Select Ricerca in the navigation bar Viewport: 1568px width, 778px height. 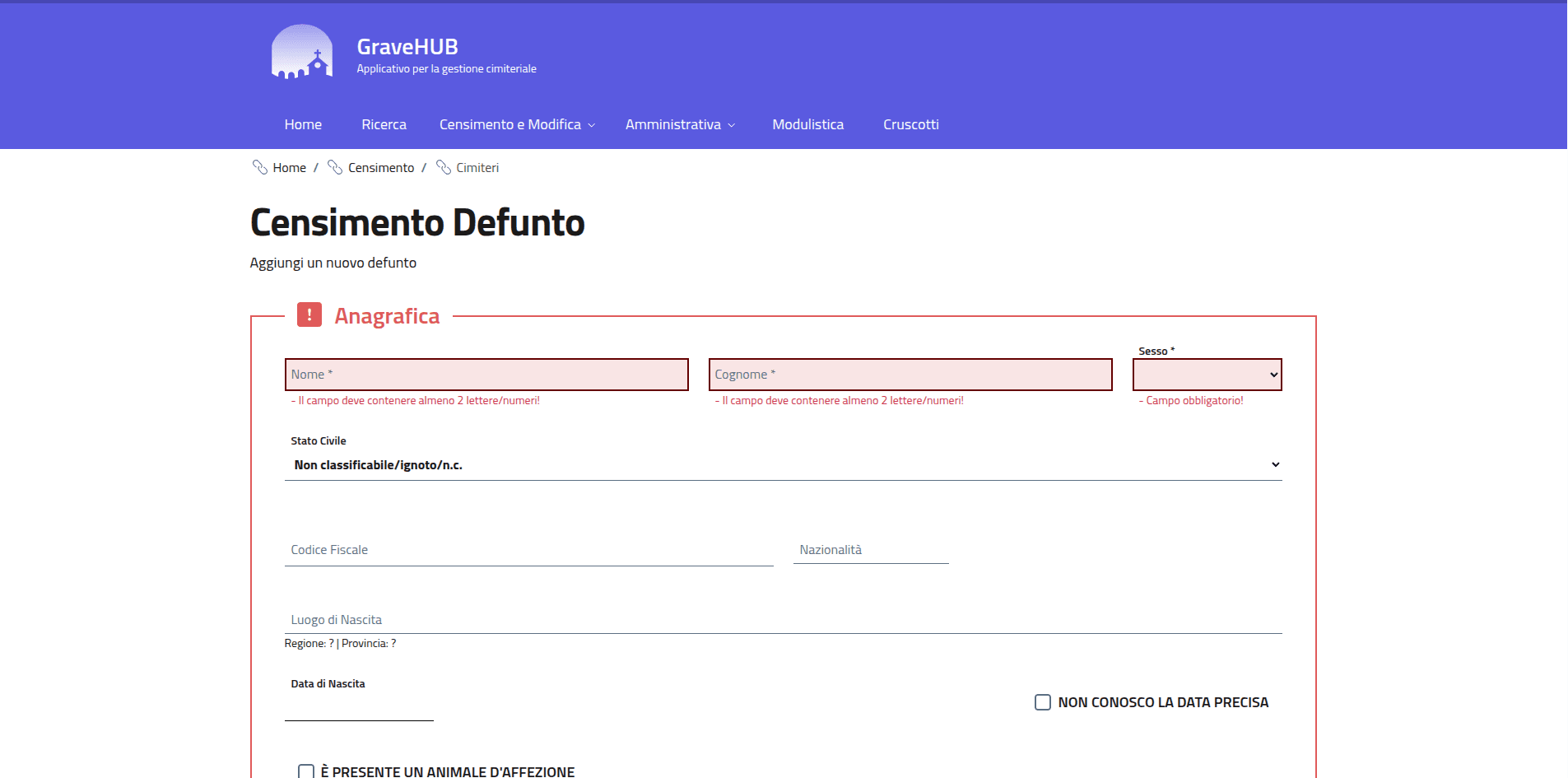pyautogui.click(x=384, y=124)
